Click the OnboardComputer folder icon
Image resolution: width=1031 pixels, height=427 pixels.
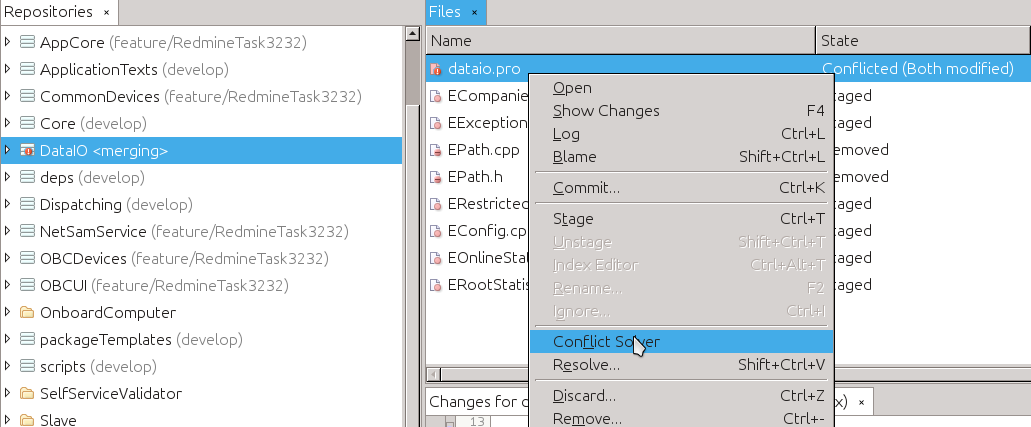click(x=27, y=313)
